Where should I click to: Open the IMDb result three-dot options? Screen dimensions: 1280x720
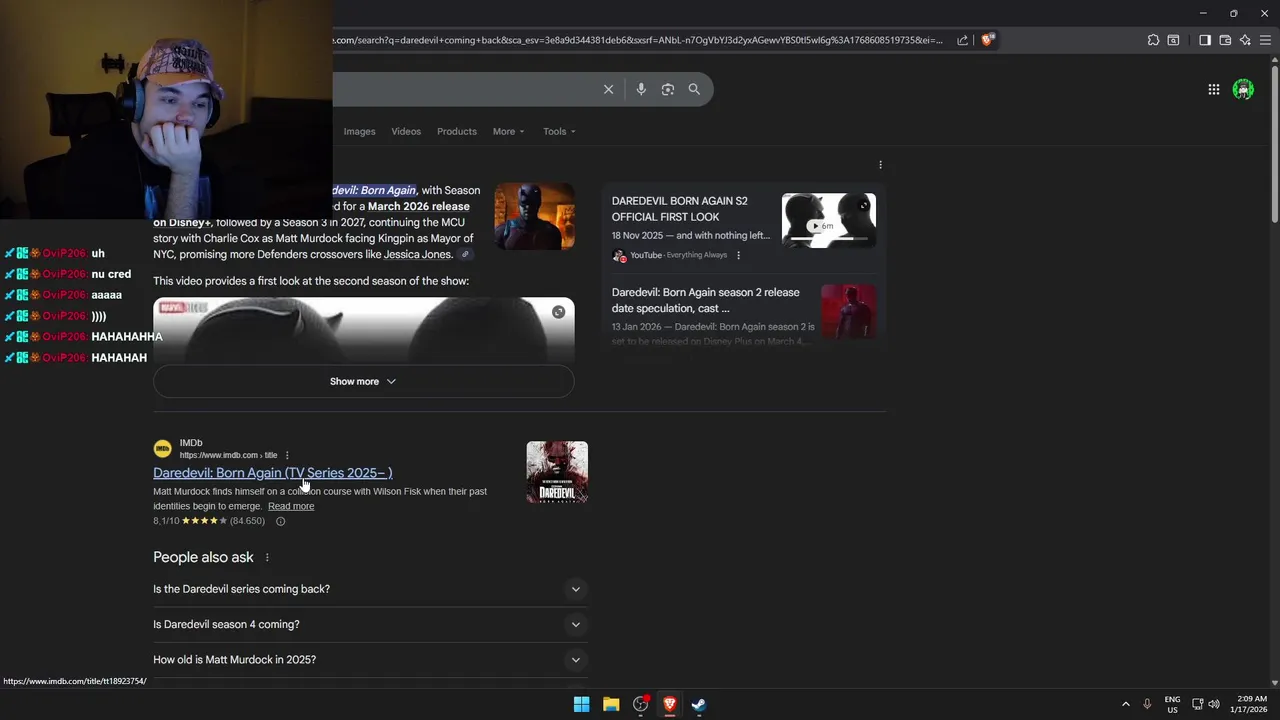(287, 455)
